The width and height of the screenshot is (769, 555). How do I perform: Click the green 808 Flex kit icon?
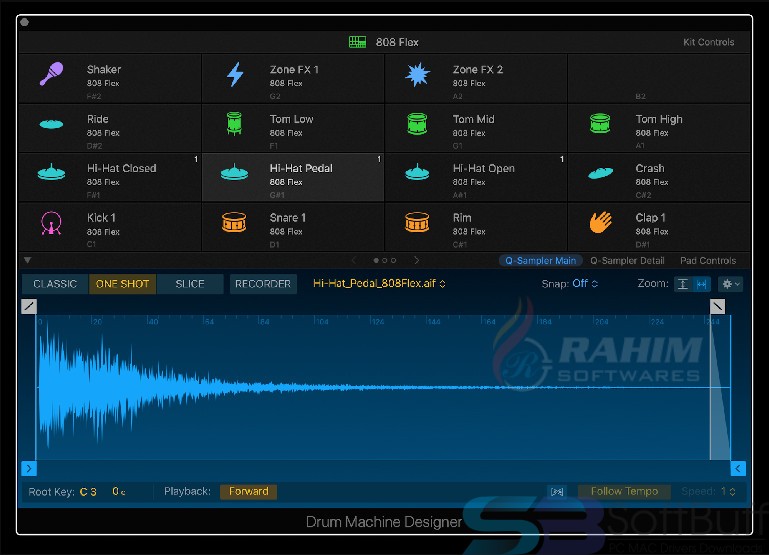point(358,42)
